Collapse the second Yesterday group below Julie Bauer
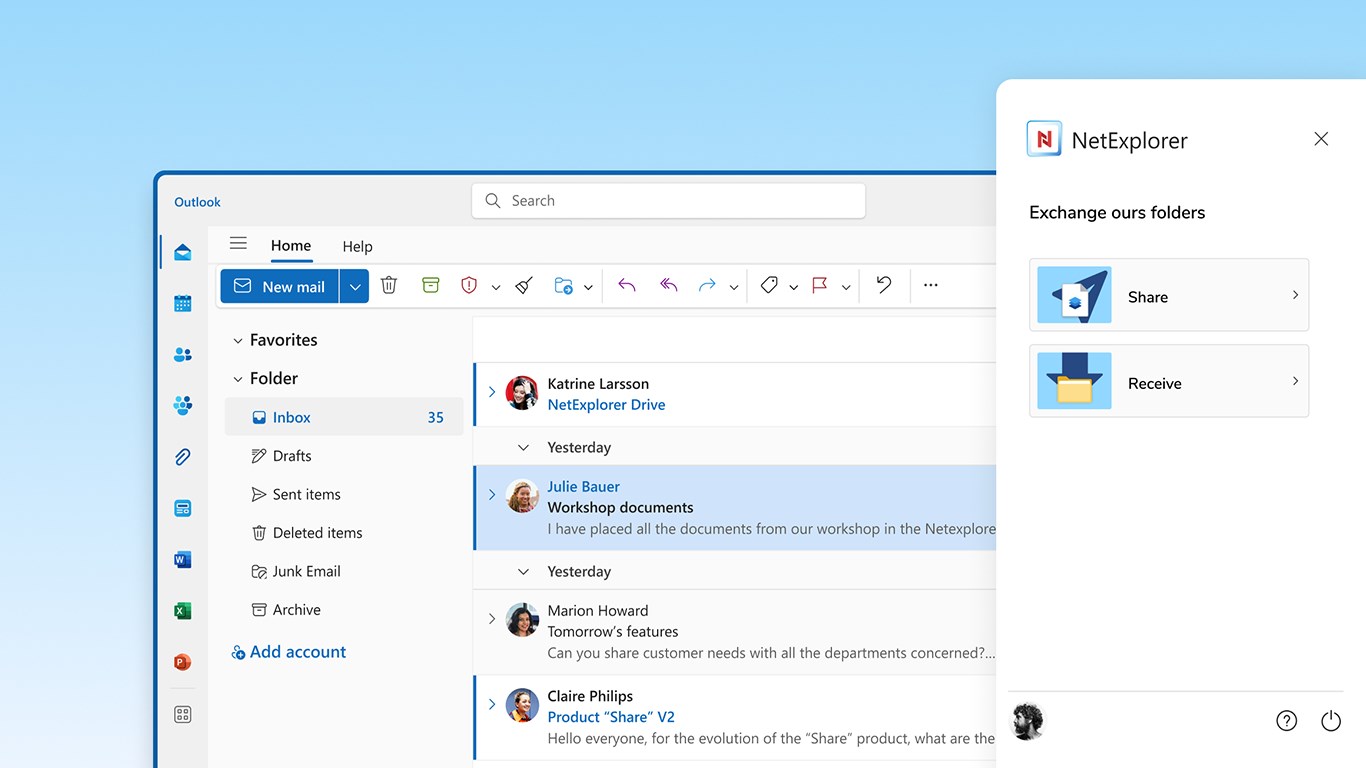Viewport: 1366px width, 768px height. 523,572
